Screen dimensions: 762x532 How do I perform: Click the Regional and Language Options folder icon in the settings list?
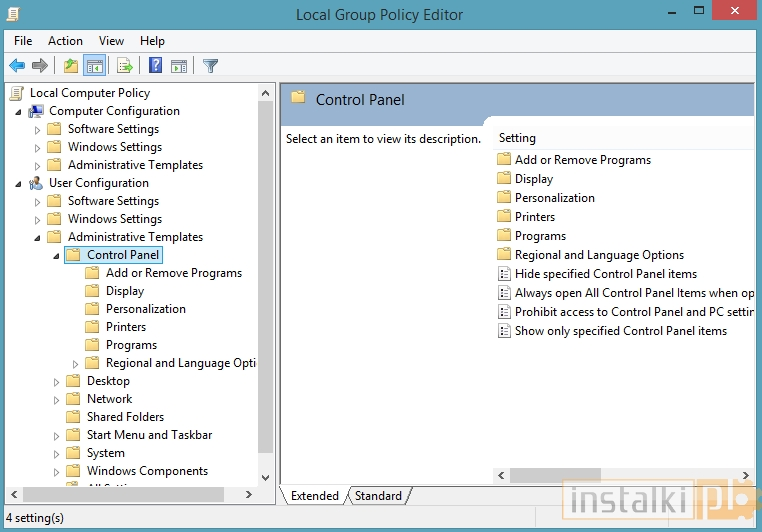[504, 254]
